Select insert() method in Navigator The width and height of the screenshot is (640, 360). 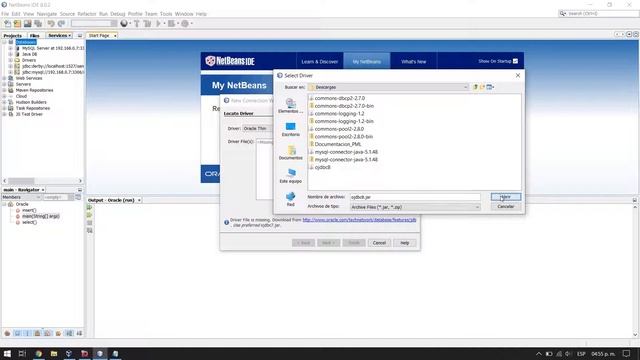(29, 210)
